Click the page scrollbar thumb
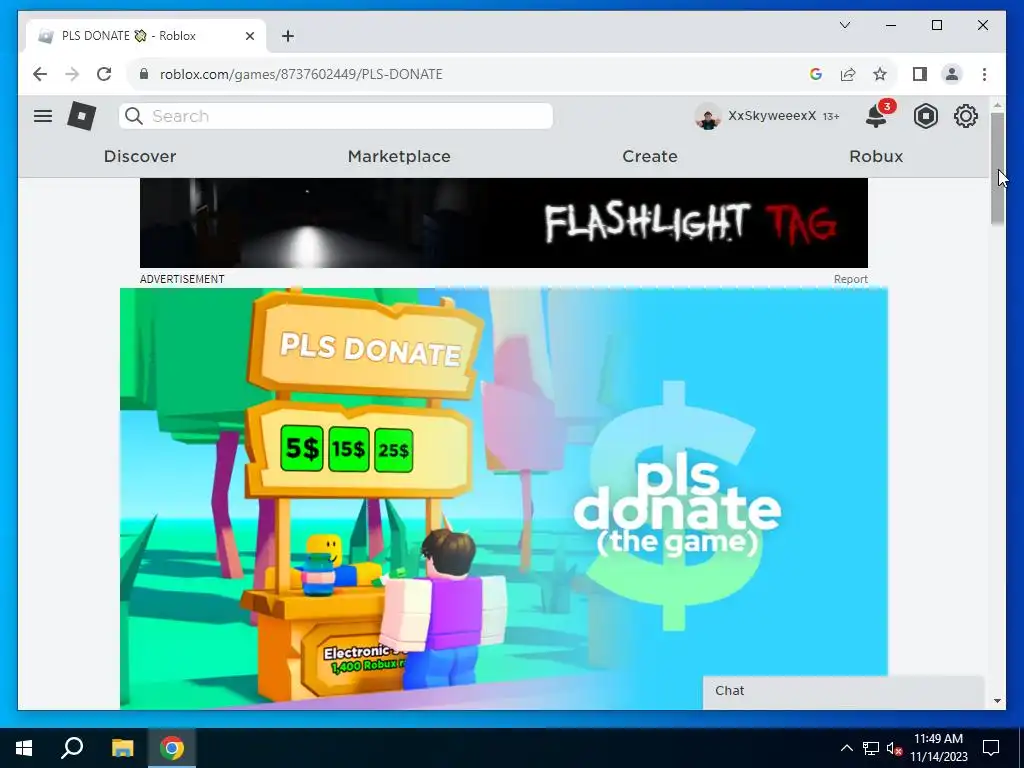Viewport: 1024px width, 768px height. (997, 168)
